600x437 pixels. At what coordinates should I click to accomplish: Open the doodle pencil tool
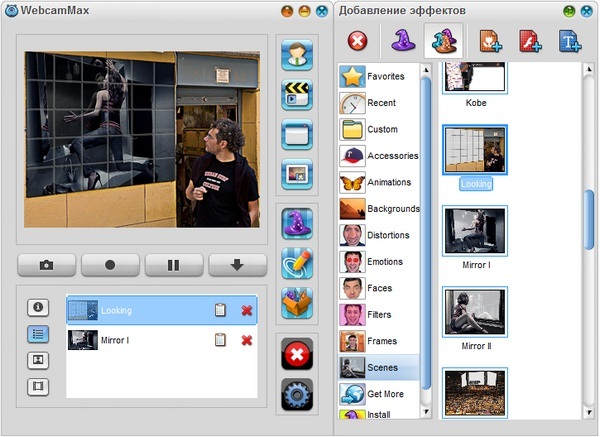pos(297,262)
